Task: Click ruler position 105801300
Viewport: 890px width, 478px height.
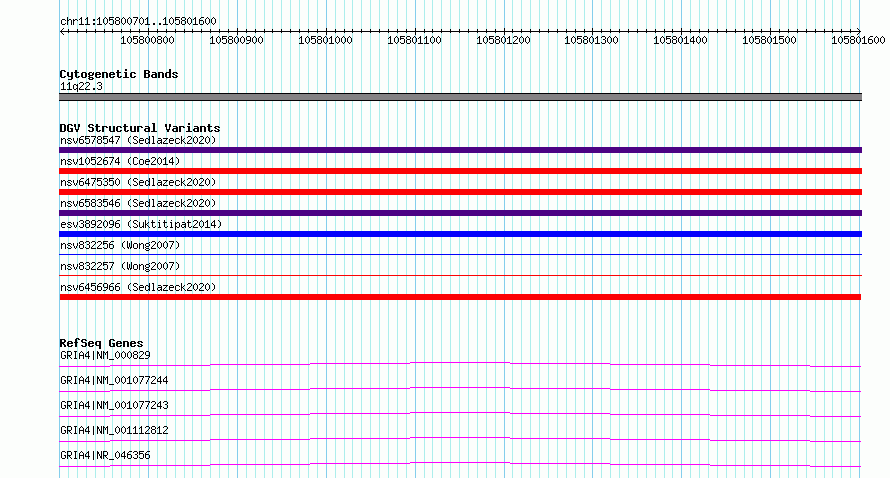Action: point(591,40)
